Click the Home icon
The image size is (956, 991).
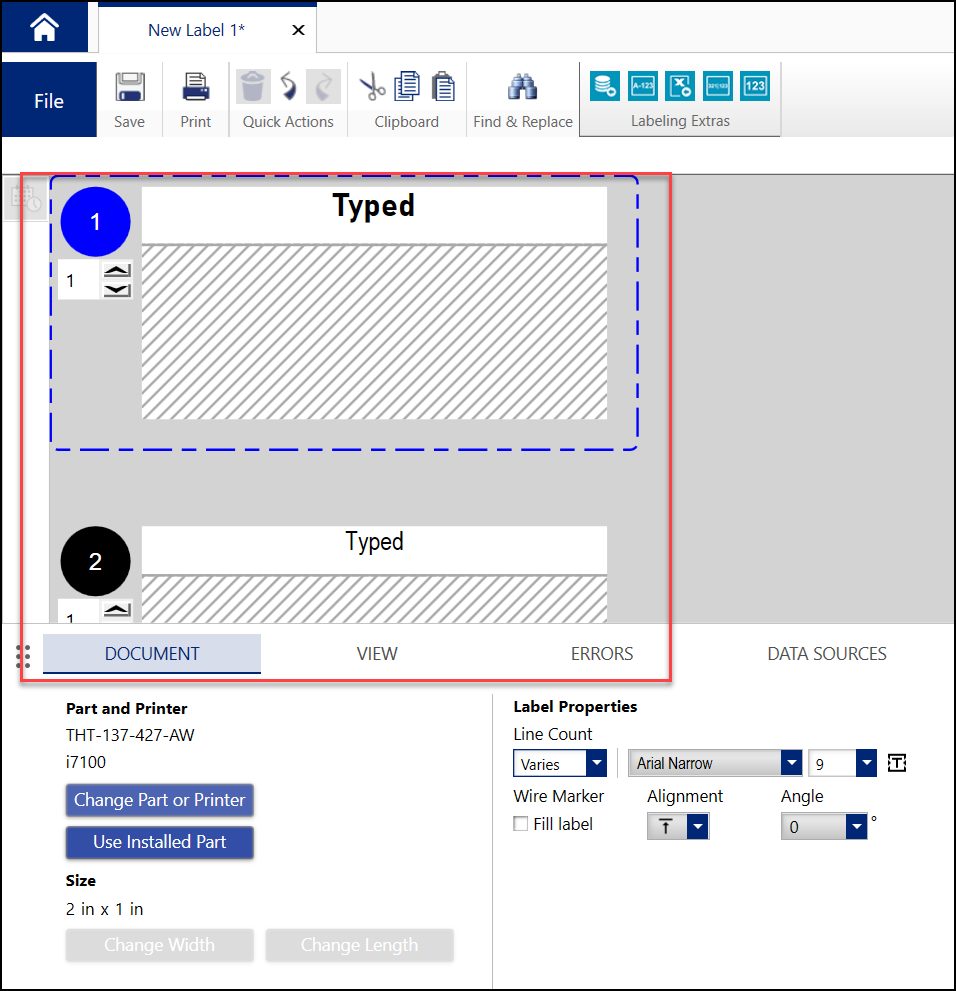pos(44,28)
